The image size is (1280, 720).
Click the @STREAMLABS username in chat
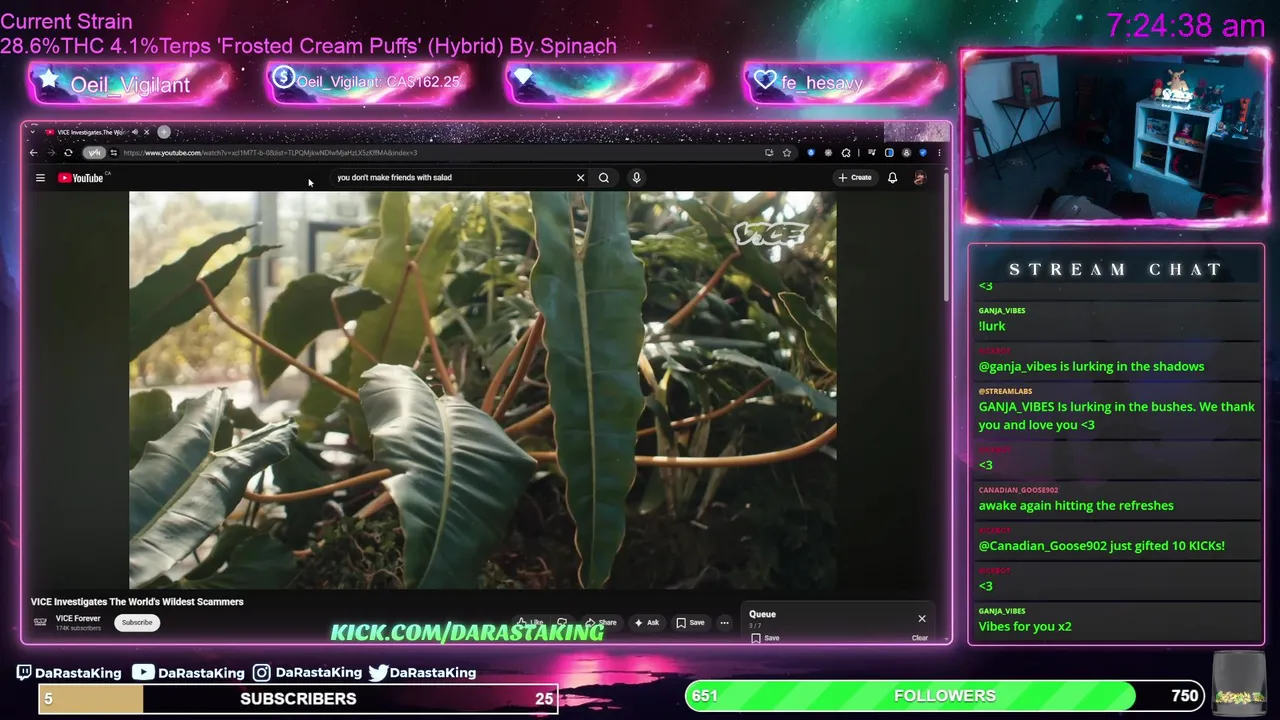tap(1005, 391)
